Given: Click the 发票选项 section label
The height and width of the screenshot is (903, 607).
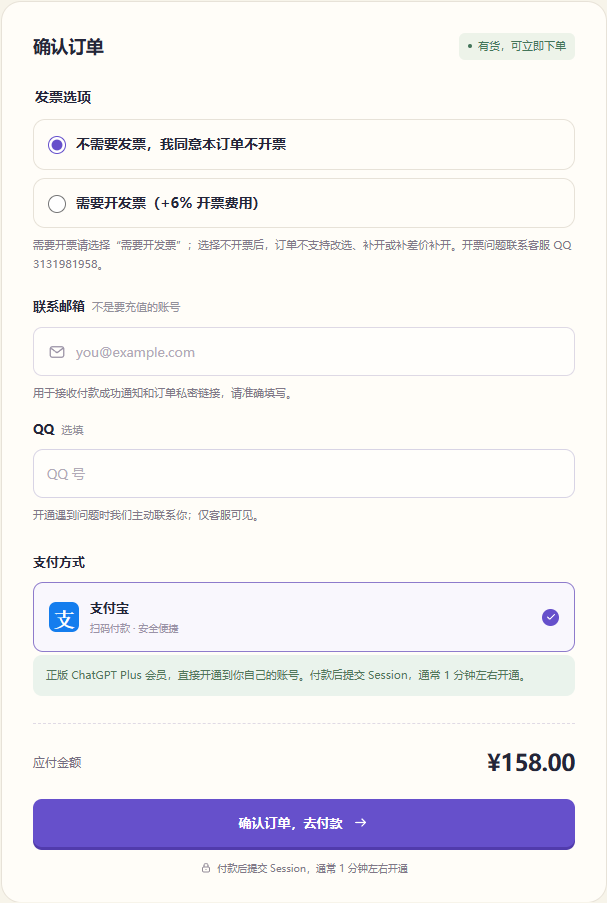Looking at the screenshot, I should click(62, 97).
